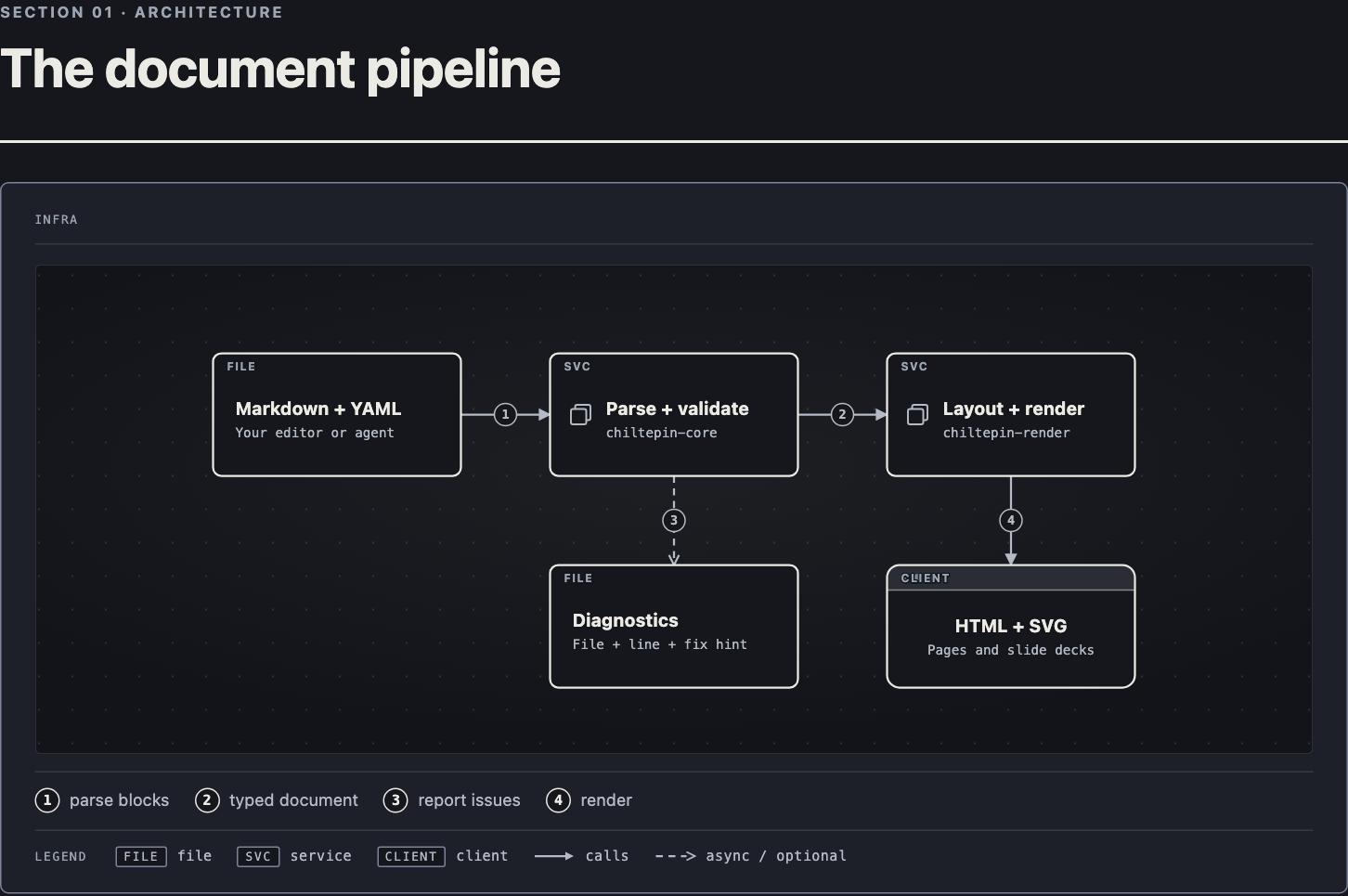
Task: Click the CLIENT badge in the legend
Action: click(x=411, y=856)
